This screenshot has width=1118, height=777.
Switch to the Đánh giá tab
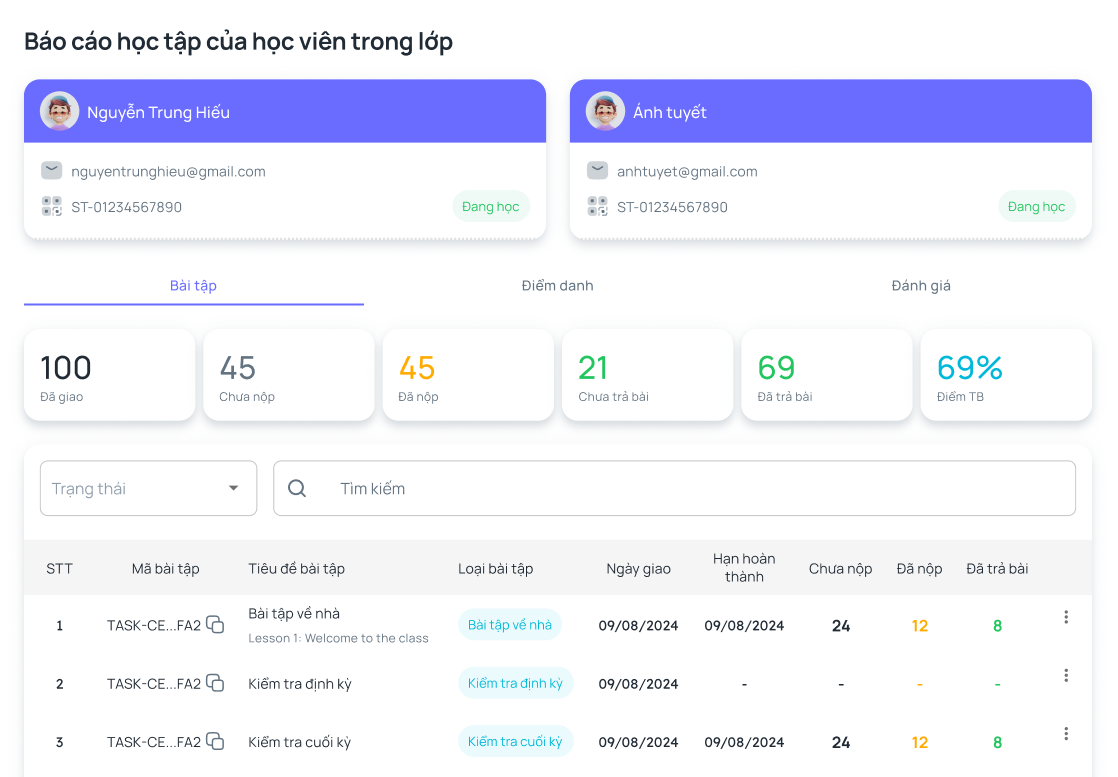921,286
